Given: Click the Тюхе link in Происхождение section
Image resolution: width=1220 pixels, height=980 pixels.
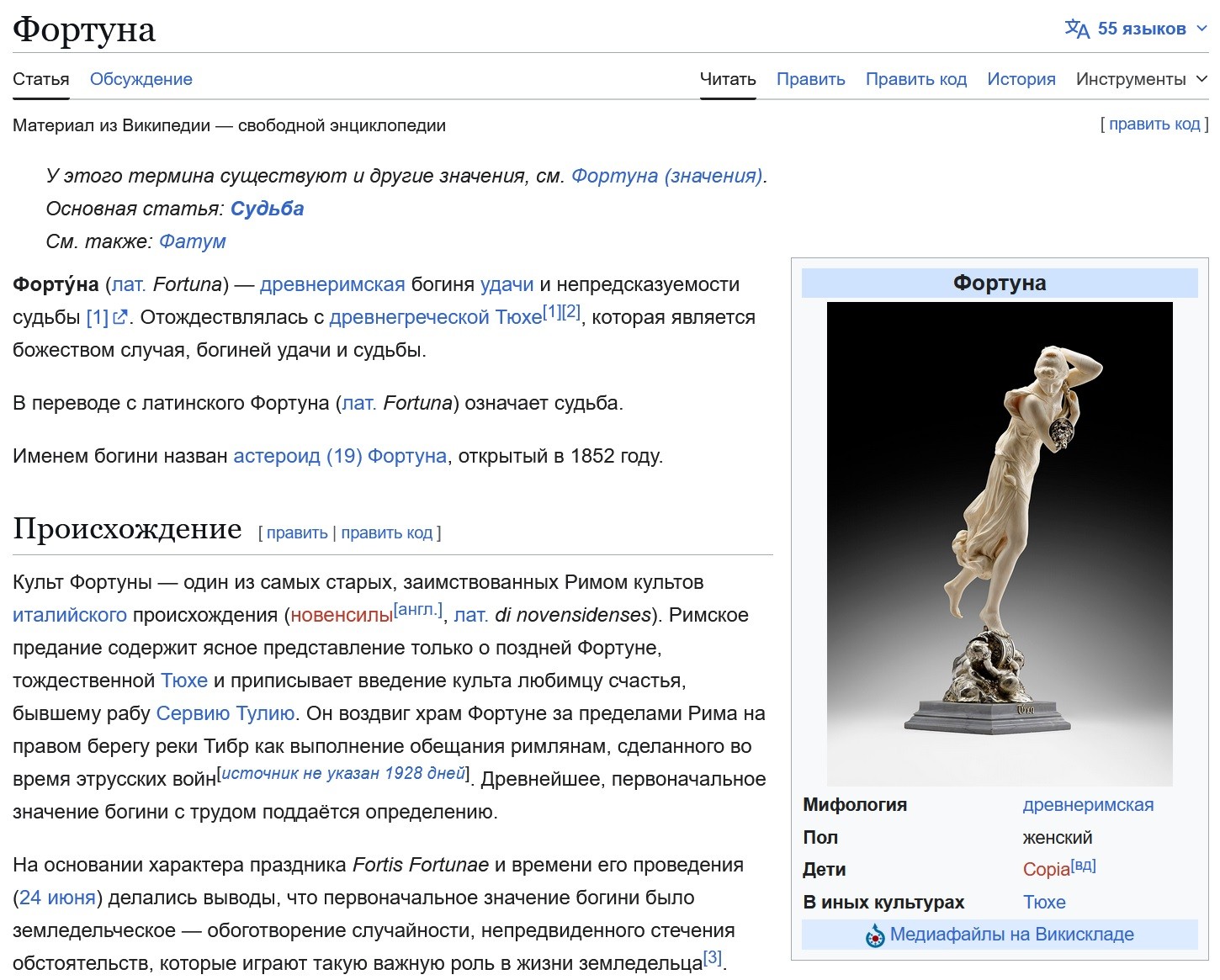Looking at the screenshot, I should point(184,681).
